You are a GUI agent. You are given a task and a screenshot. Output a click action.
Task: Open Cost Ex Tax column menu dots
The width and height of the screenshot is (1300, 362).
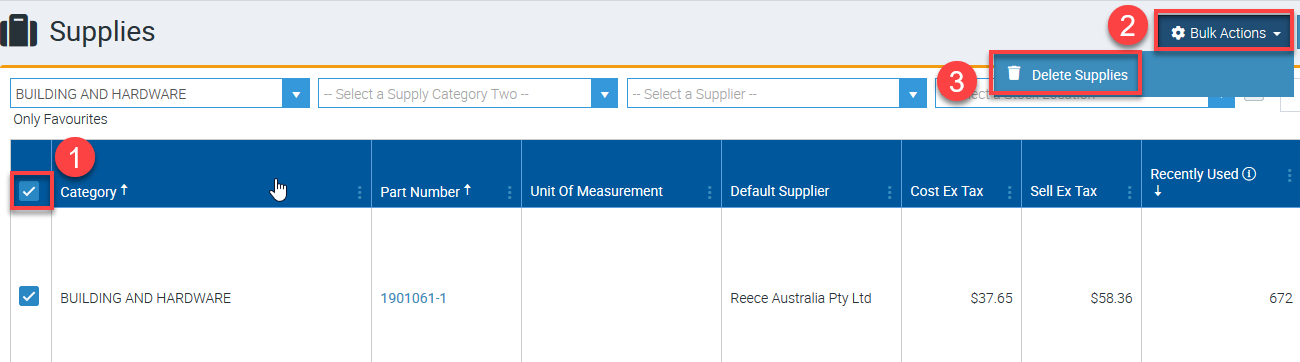[1010, 192]
